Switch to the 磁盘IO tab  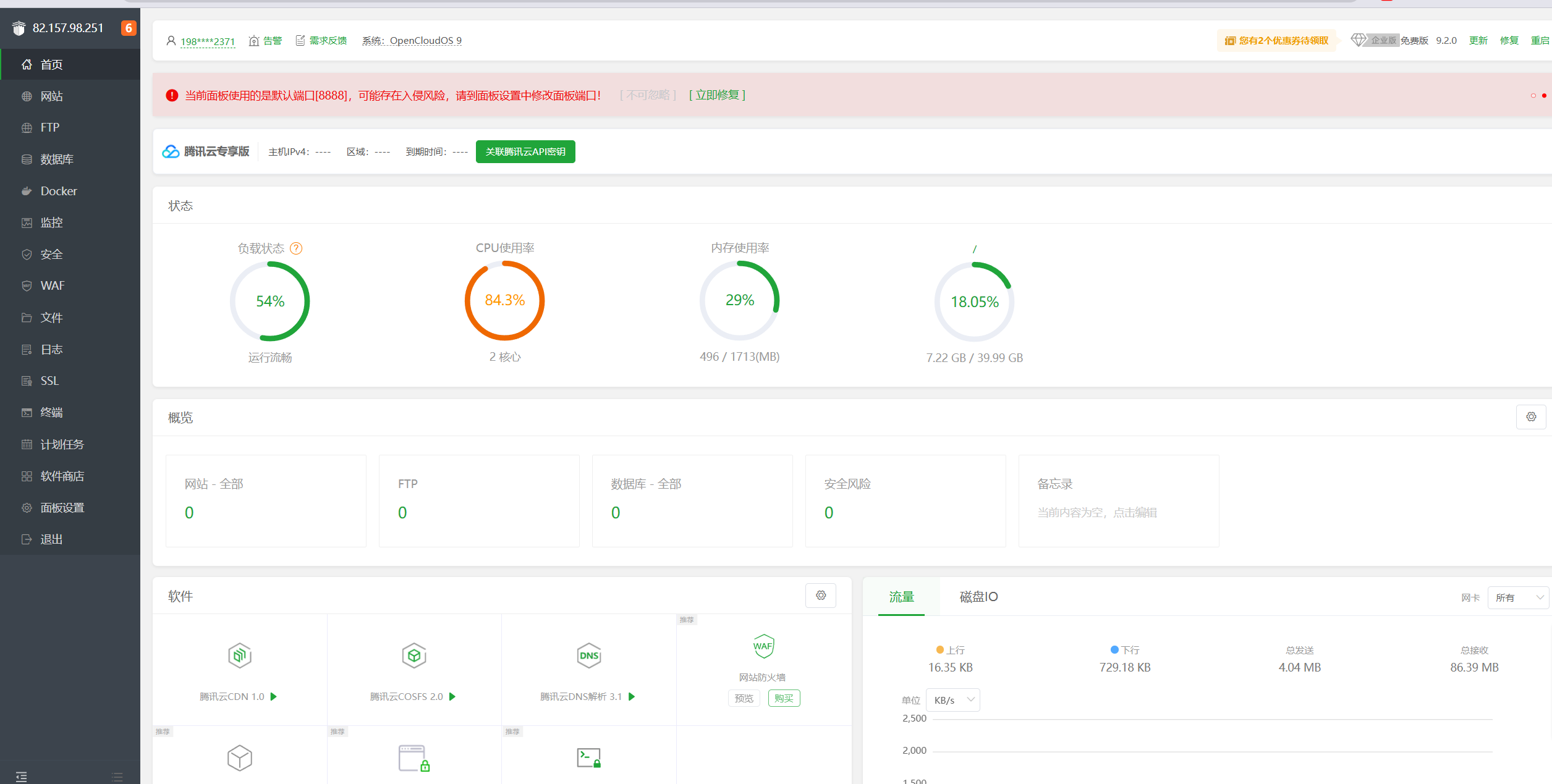(978, 597)
